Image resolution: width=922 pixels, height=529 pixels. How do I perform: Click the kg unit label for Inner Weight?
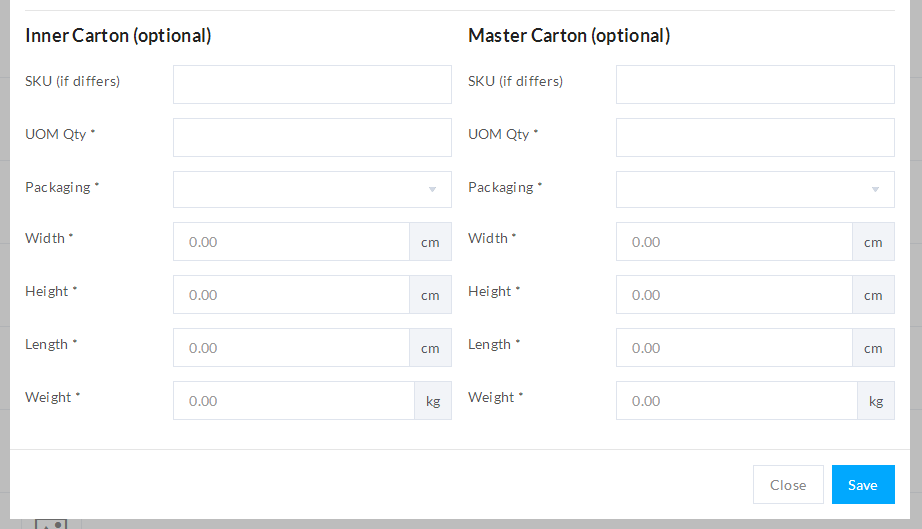coord(433,401)
